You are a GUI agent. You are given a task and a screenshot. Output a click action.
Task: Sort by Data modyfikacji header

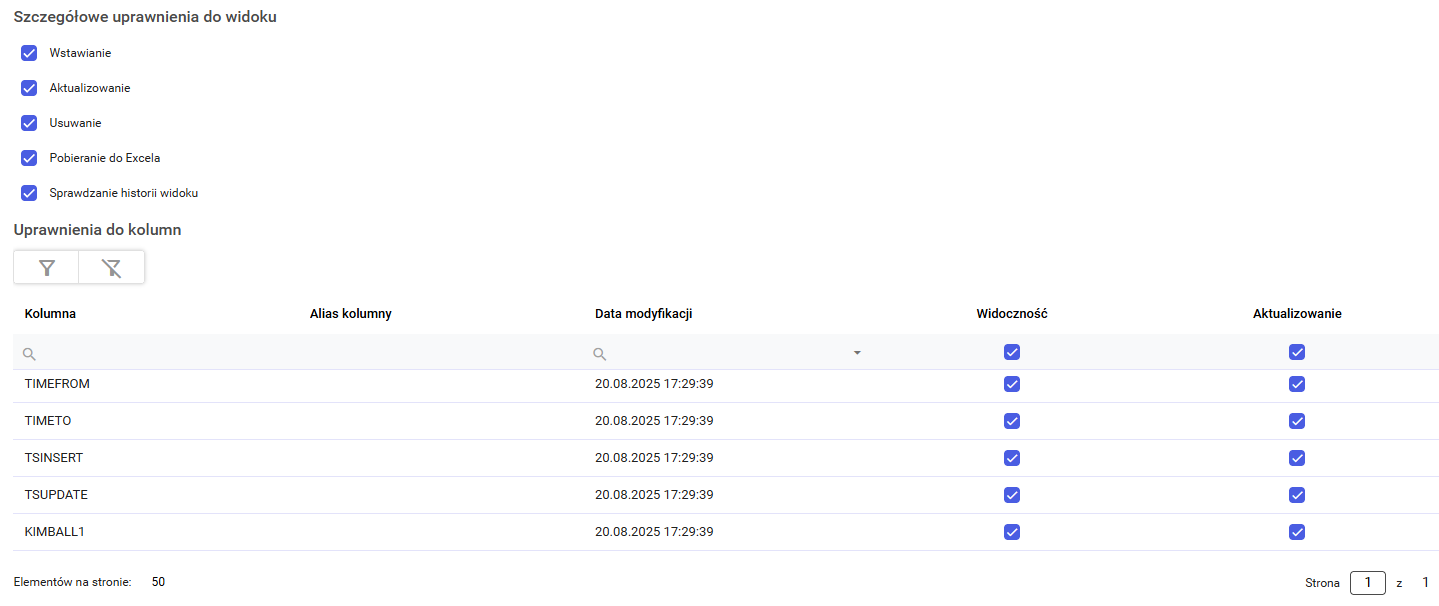click(644, 314)
